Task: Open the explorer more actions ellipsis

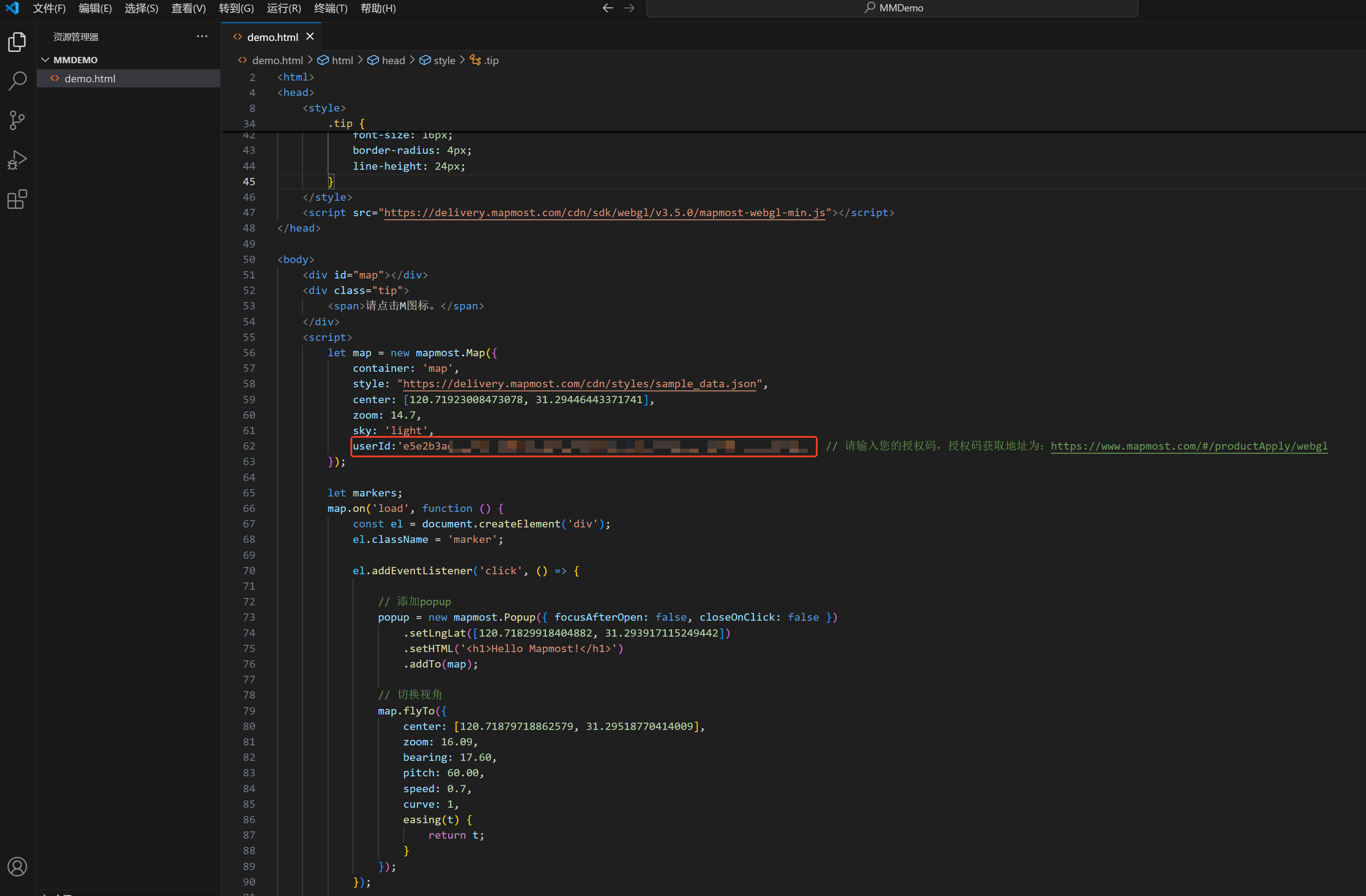Action: click(202, 36)
